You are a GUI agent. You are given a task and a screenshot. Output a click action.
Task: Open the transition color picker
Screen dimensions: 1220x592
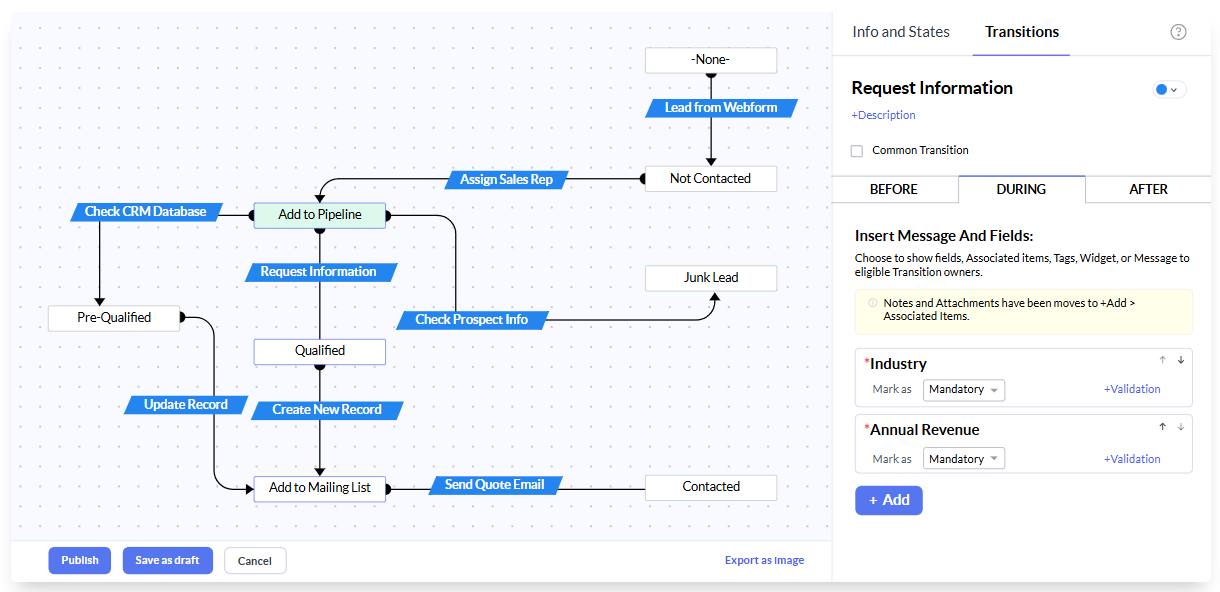coord(1169,89)
